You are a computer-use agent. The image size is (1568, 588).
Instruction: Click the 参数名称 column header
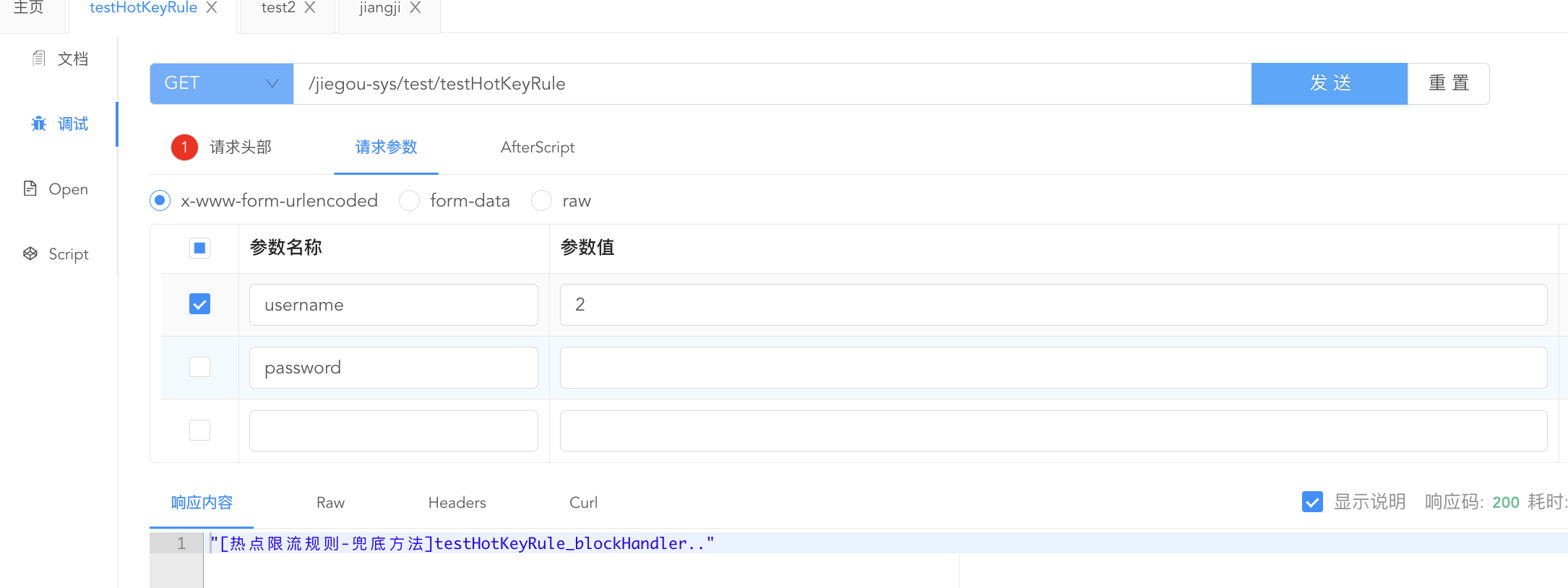tap(286, 248)
